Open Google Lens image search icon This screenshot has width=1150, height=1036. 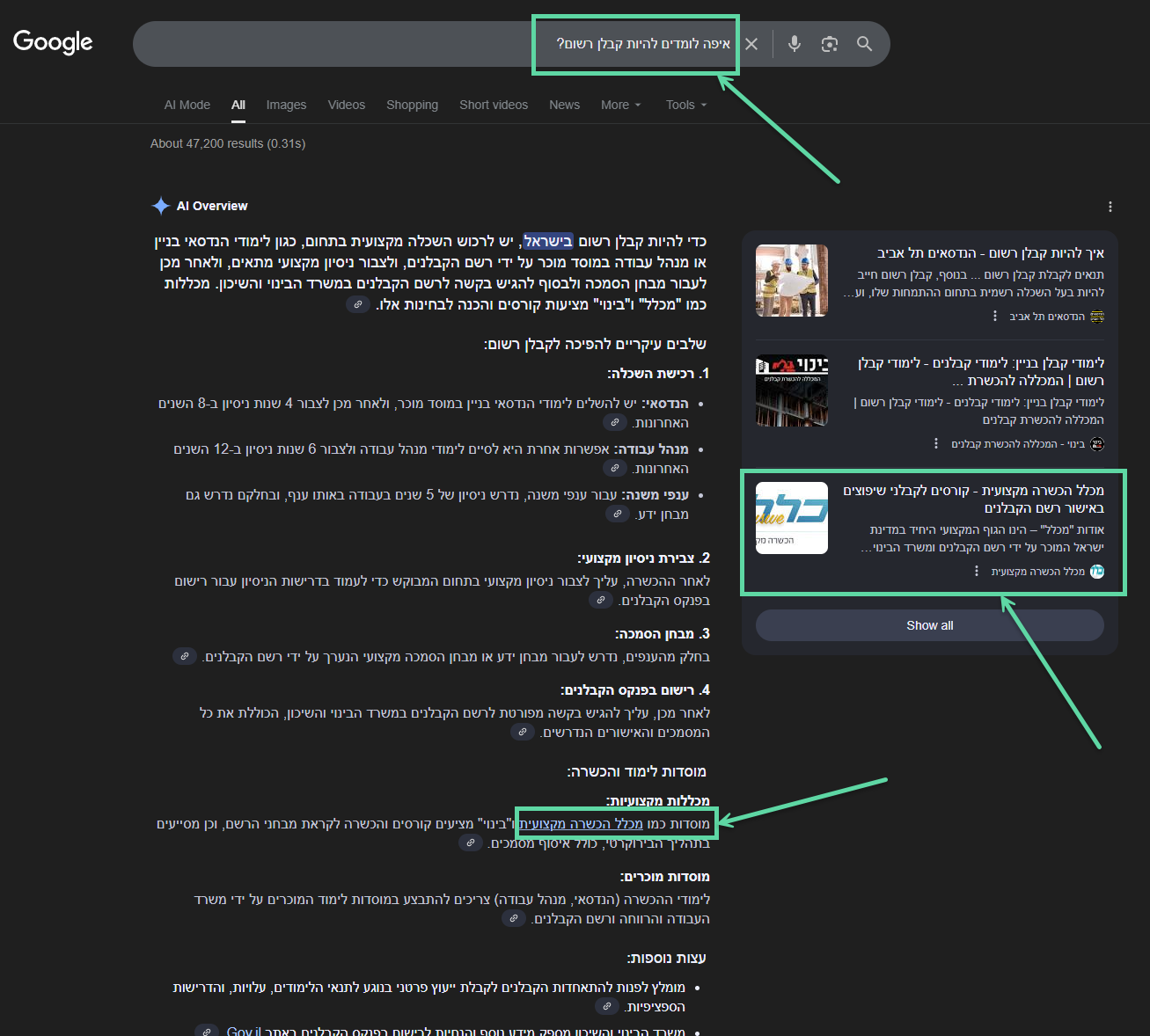[x=829, y=44]
